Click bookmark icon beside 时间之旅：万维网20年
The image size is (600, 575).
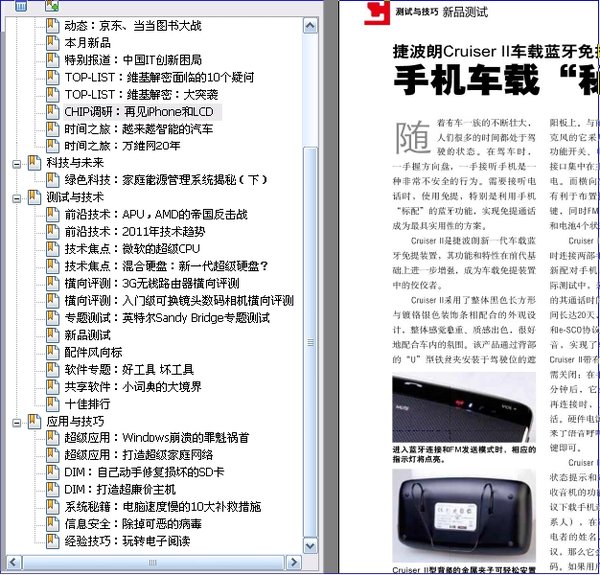click(x=52, y=145)
